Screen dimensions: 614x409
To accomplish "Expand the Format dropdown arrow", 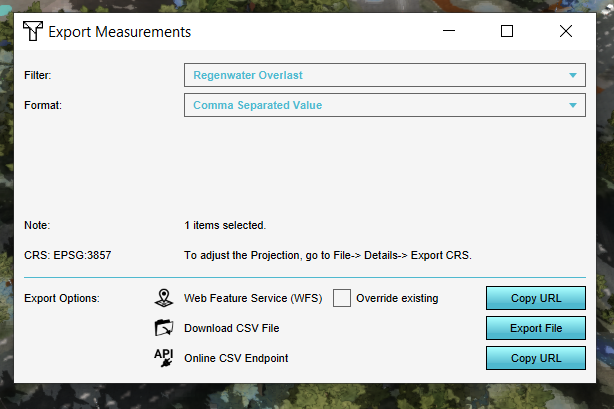I will (x=573, y=105).
